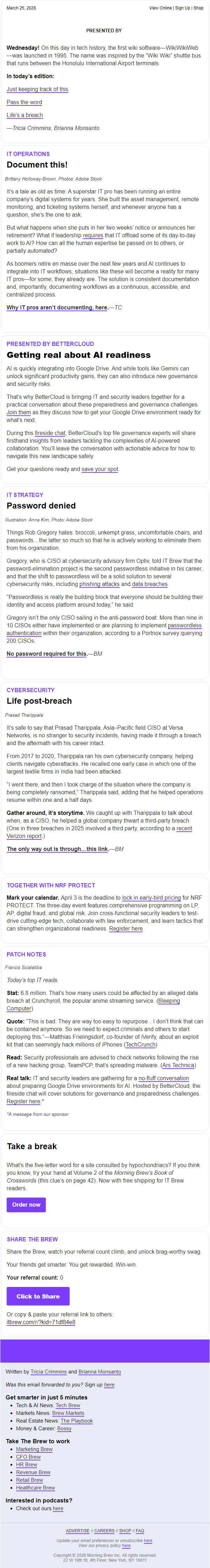Image resolution: width=210 pixels, height=1568 pixels.
Task: Jump to 'Just keeping track of this'
Action: (x=37, y=89)
